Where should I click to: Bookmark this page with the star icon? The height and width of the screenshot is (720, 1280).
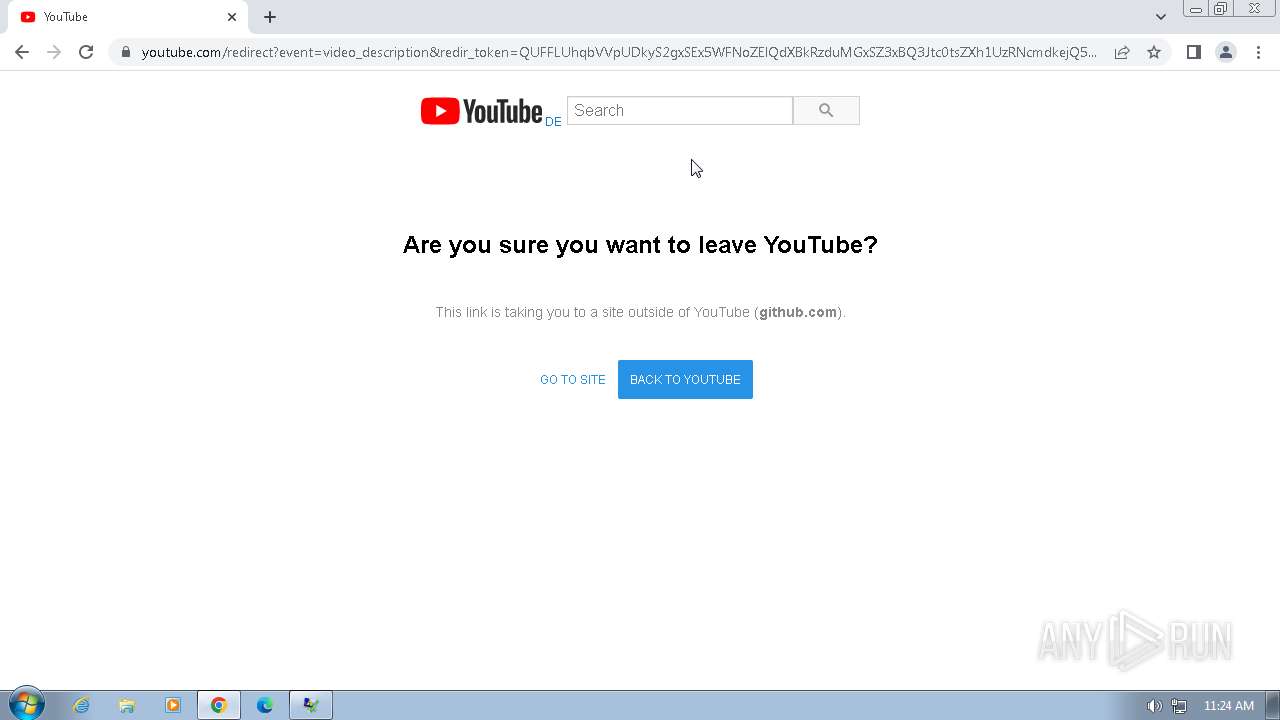point(1154,52)
